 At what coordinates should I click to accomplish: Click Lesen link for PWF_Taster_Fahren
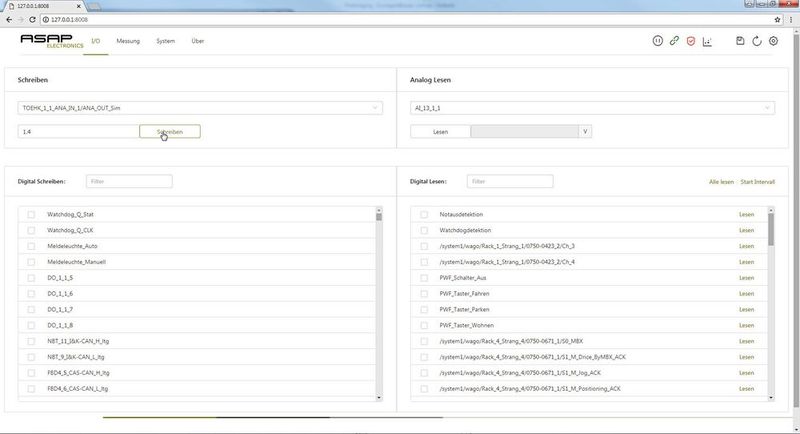(x=746, y=294)
